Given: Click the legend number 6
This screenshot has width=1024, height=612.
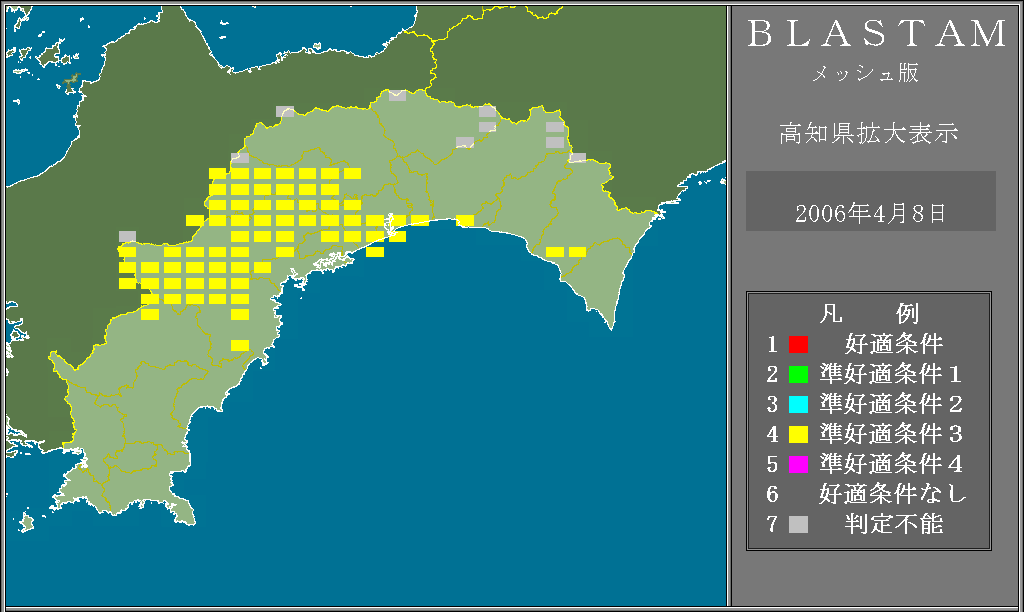Looking at the screenshot, I should coord(773,494).
